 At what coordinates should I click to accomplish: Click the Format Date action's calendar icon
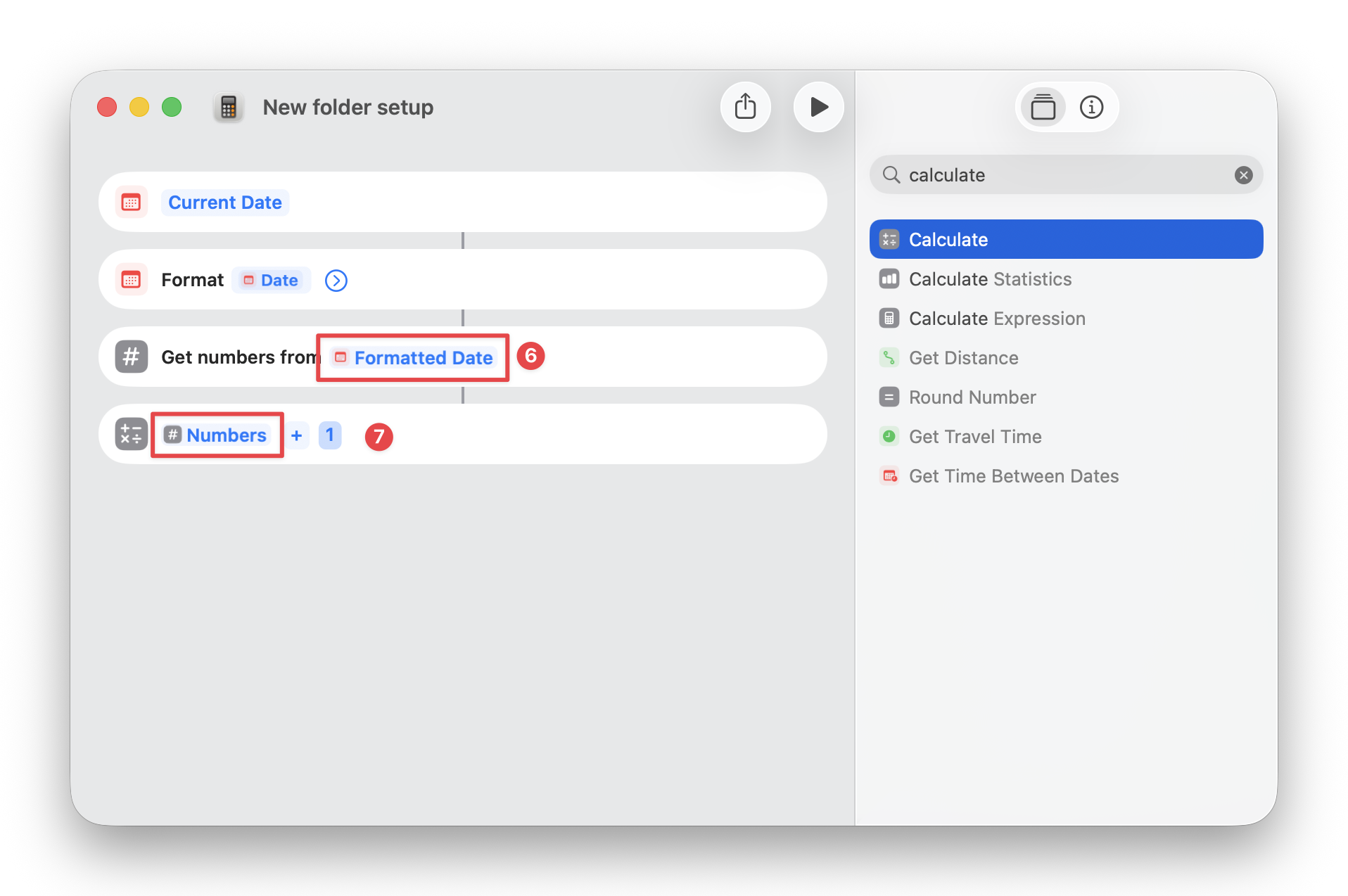[x=132, y=279]
